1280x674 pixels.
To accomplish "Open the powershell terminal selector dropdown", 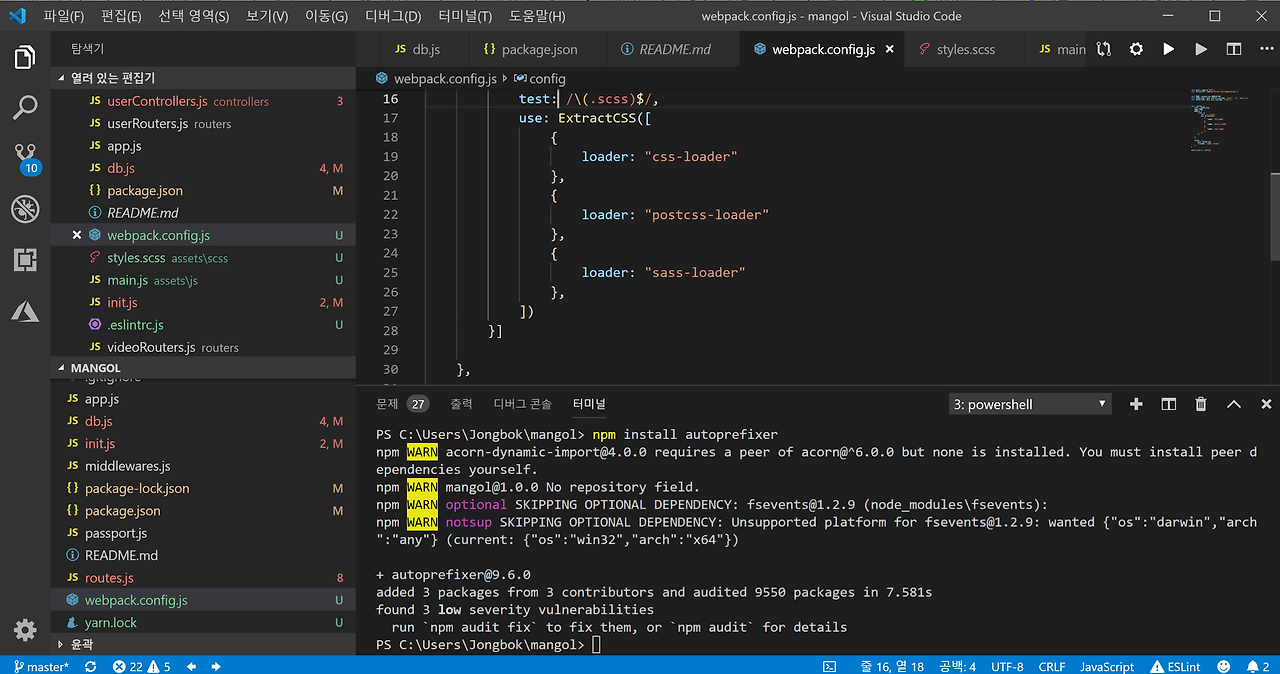I will pos(1030,404).
